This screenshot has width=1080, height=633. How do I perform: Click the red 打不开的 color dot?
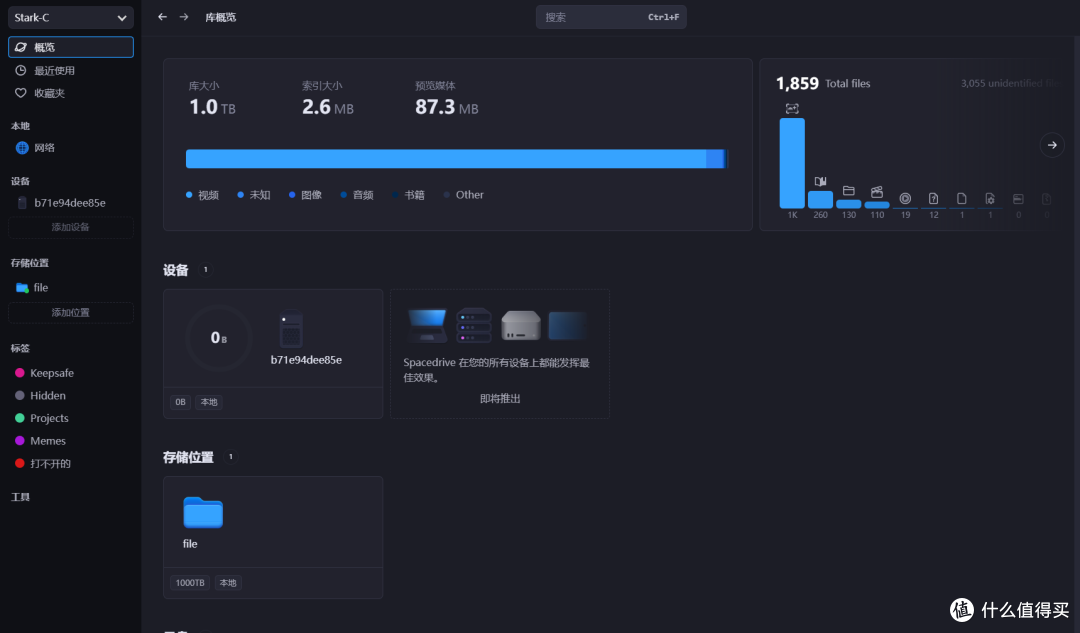click(x=20, y=464)
